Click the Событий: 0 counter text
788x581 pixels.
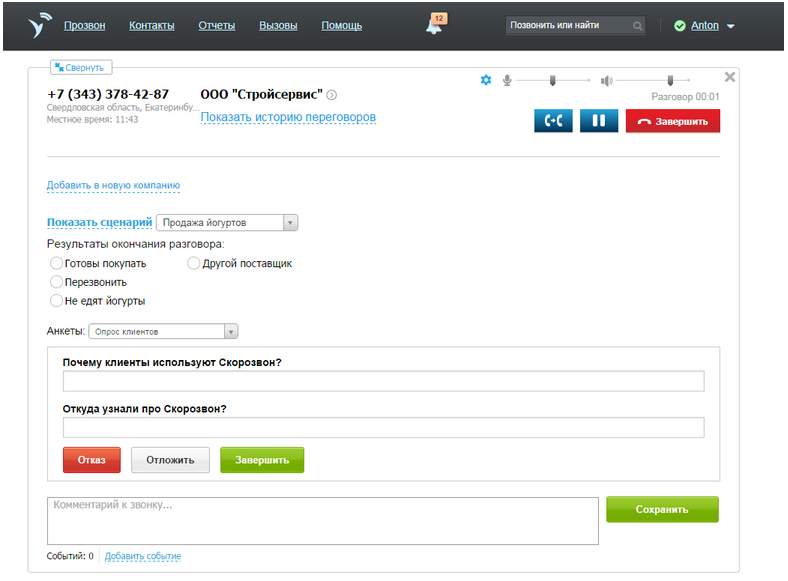tap(70, 556)
